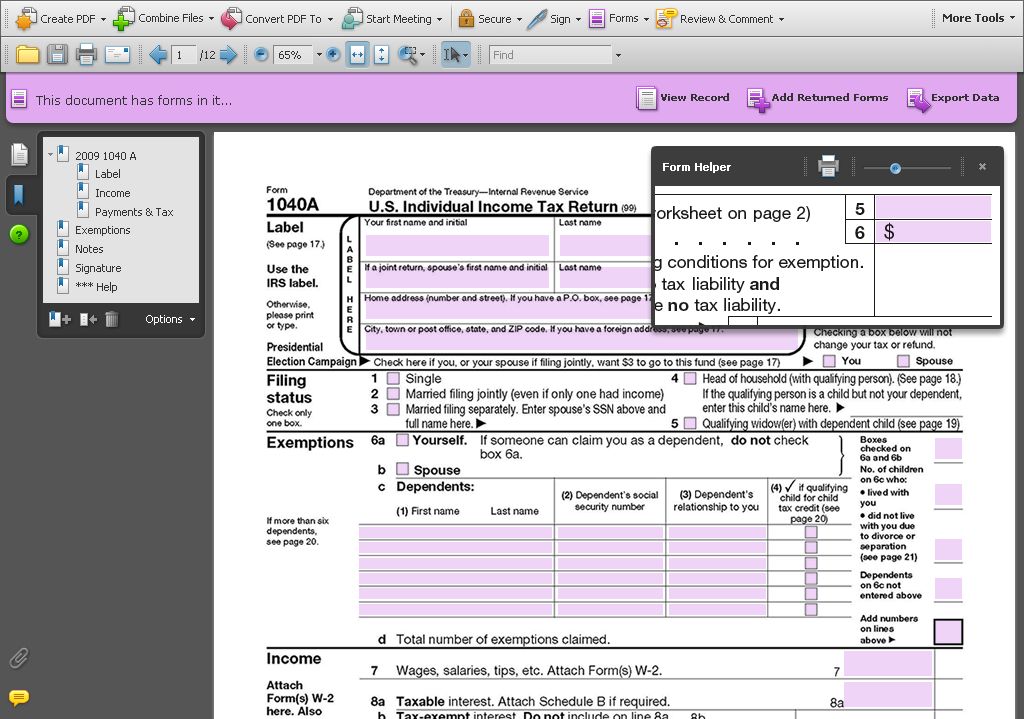Expand the bookmarks Options dropdown
The width and height of the screenshot is (1024, 719).
(169, 319)
